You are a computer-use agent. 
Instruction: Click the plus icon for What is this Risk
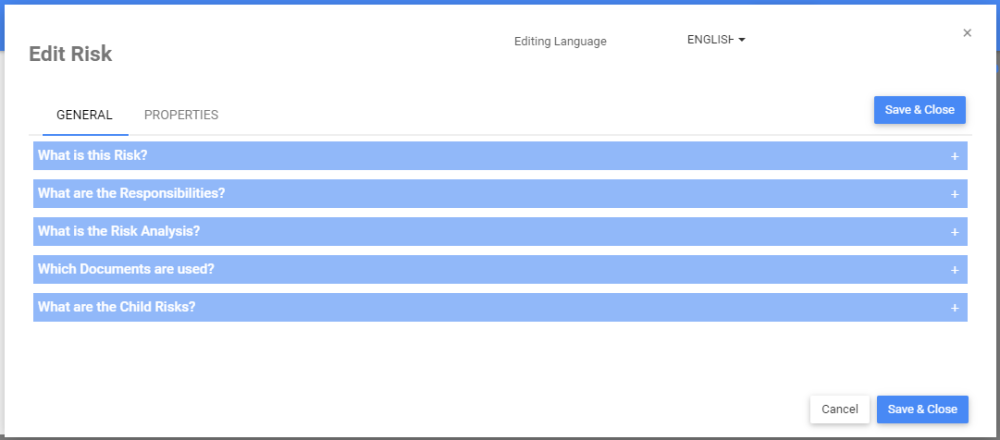[954, 156]
